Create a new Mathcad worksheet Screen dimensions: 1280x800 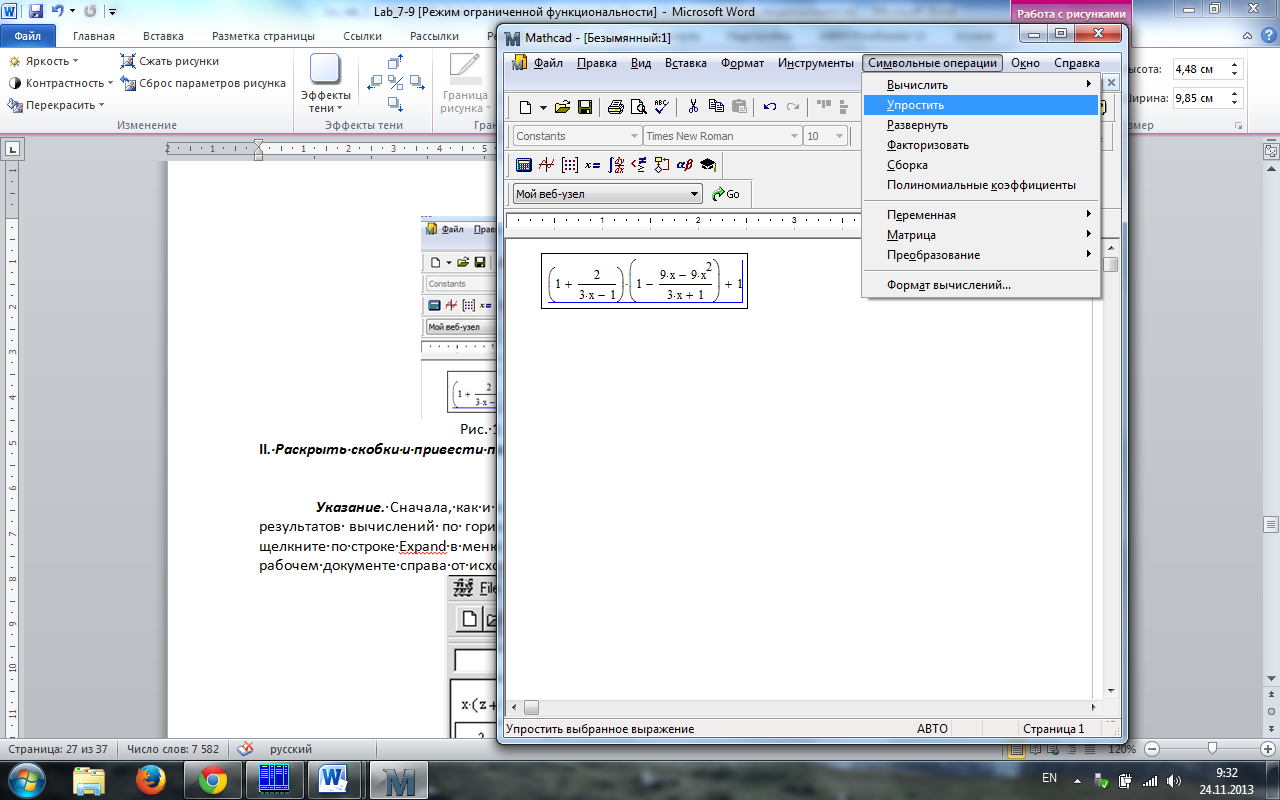(525, 107)
